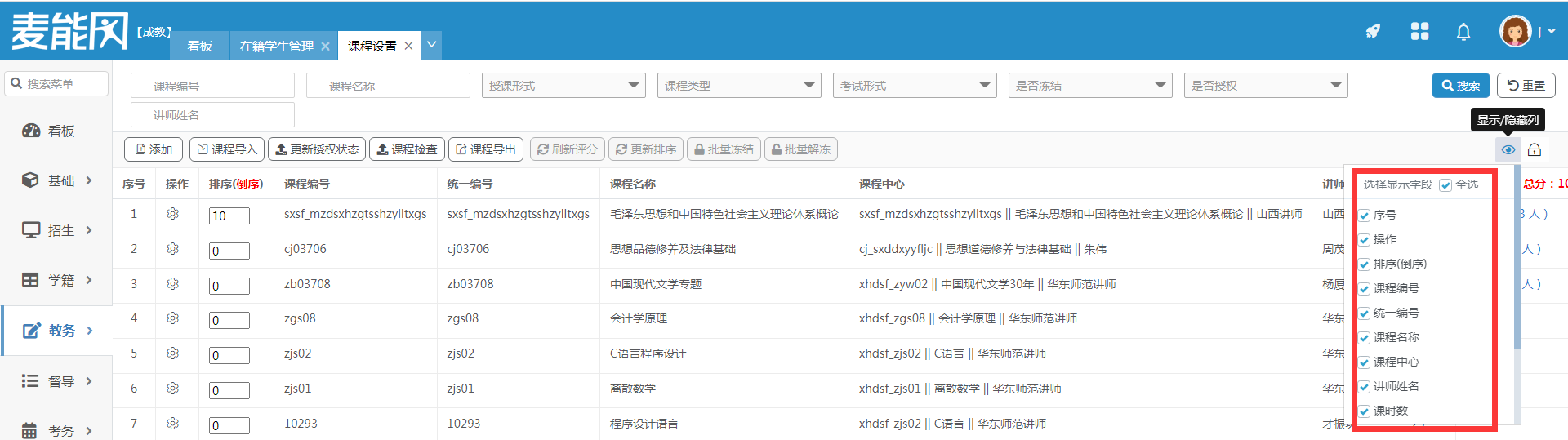Uncheck the 全选 checkbox
The width and height of the screenshot is (1568, 440).
(x=1445, y=185)
